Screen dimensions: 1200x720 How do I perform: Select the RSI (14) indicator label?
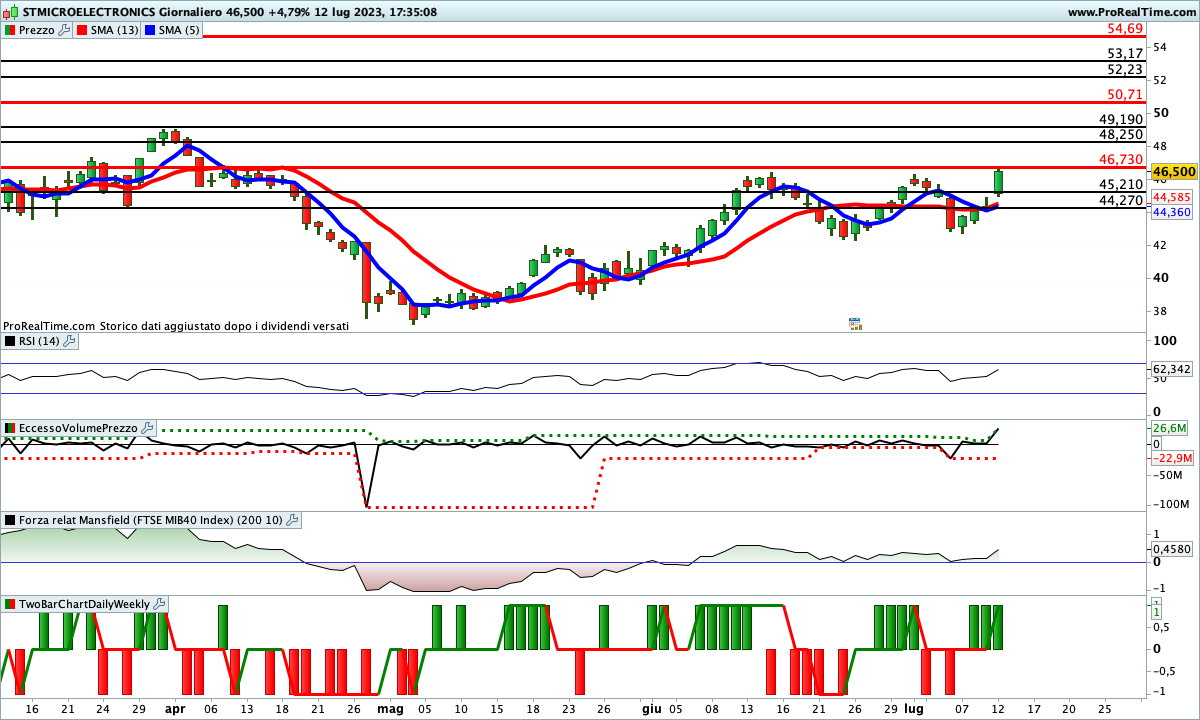[x=39, y=341]
